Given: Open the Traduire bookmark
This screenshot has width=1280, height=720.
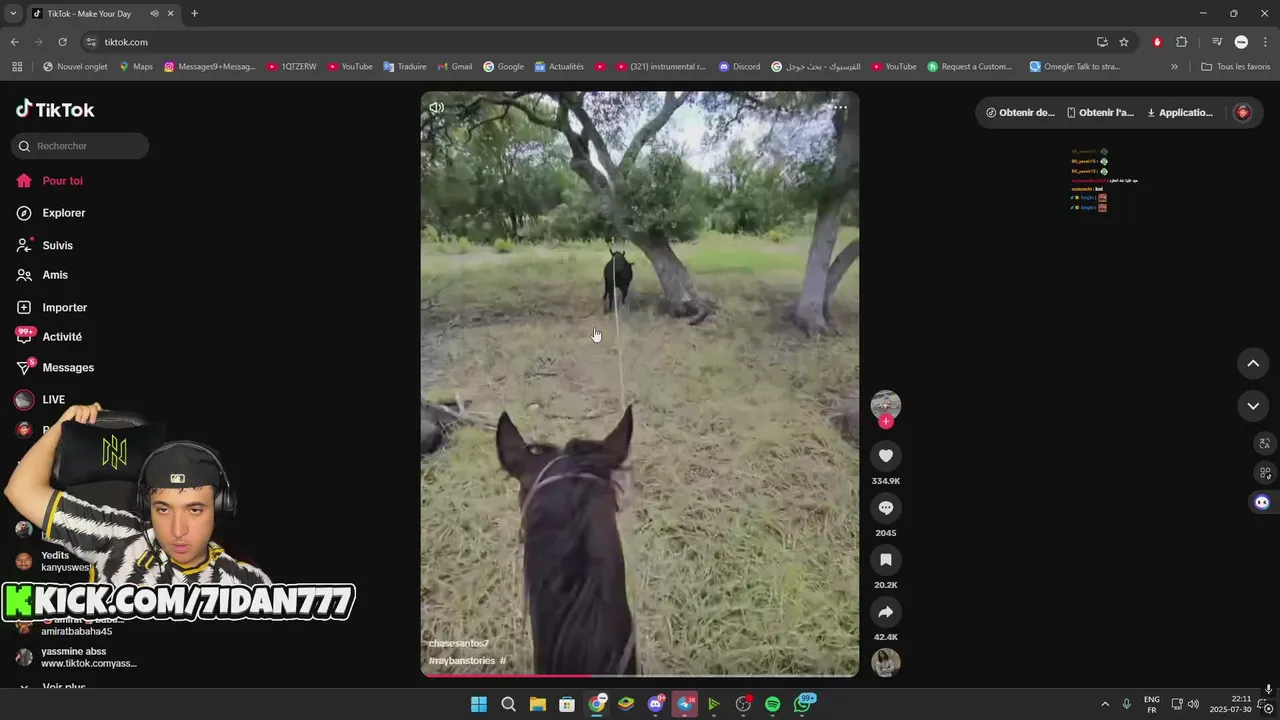Looking at the screenshot, I should pos(405,67).
